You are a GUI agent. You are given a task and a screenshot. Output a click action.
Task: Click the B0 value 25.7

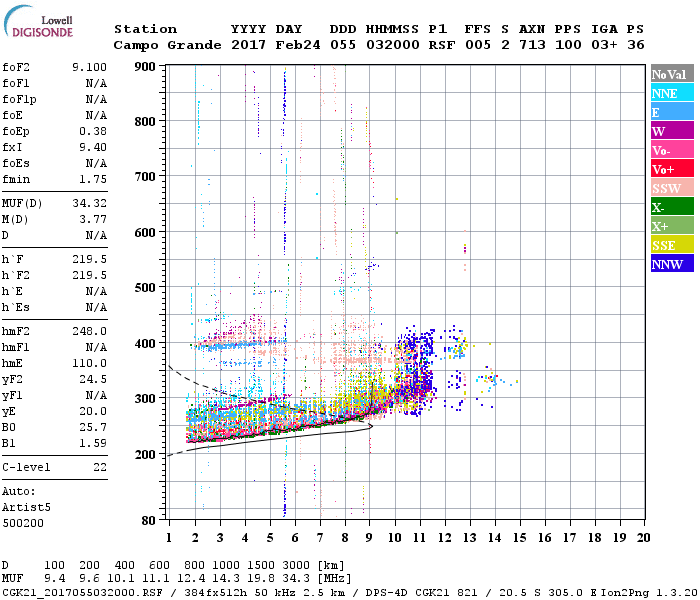click(93, 428)
